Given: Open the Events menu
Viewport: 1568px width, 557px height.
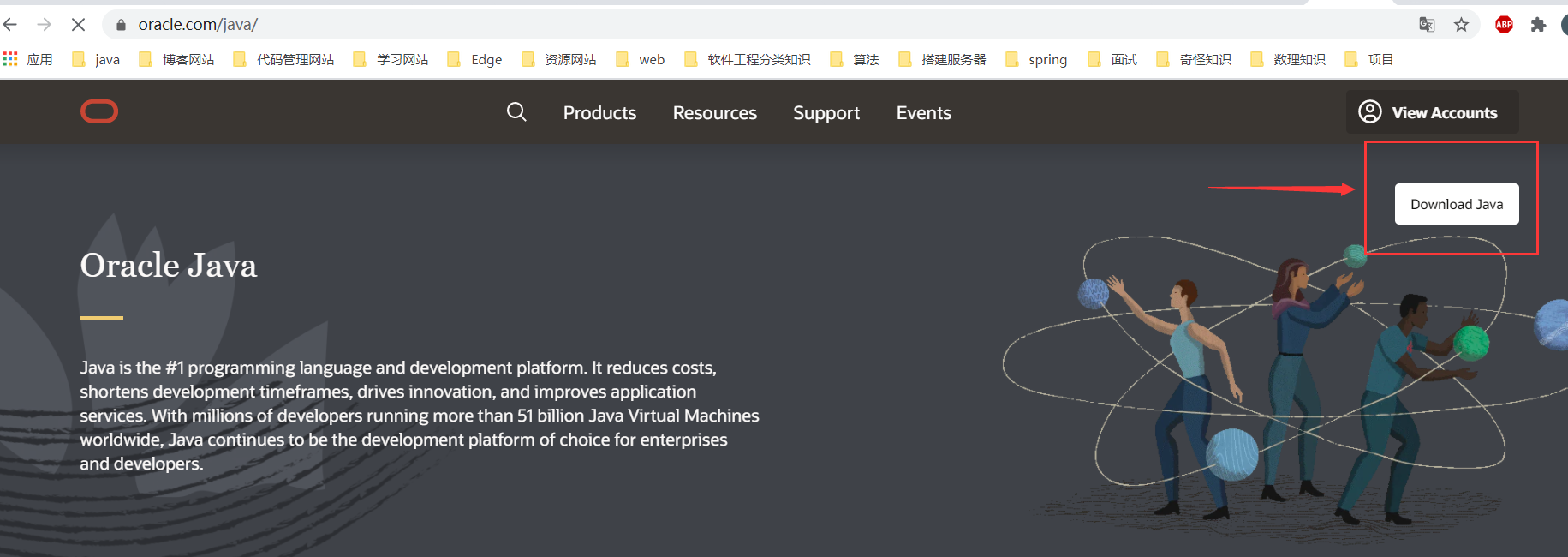Looking at the screenshot, I should (924, 112).
